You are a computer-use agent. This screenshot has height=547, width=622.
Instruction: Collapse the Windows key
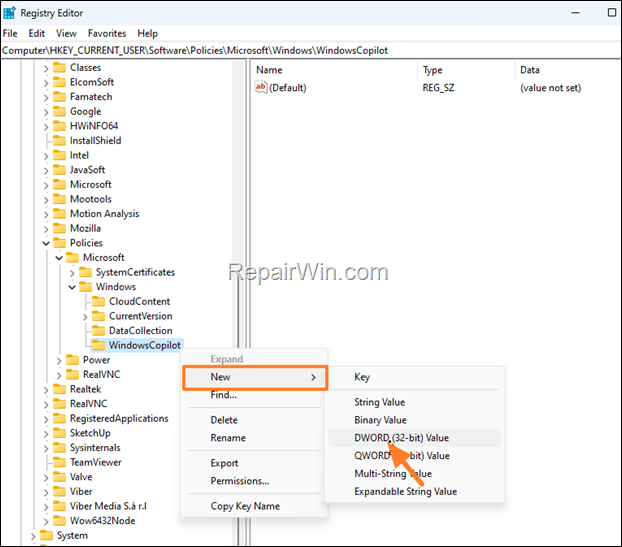[72, 287]
